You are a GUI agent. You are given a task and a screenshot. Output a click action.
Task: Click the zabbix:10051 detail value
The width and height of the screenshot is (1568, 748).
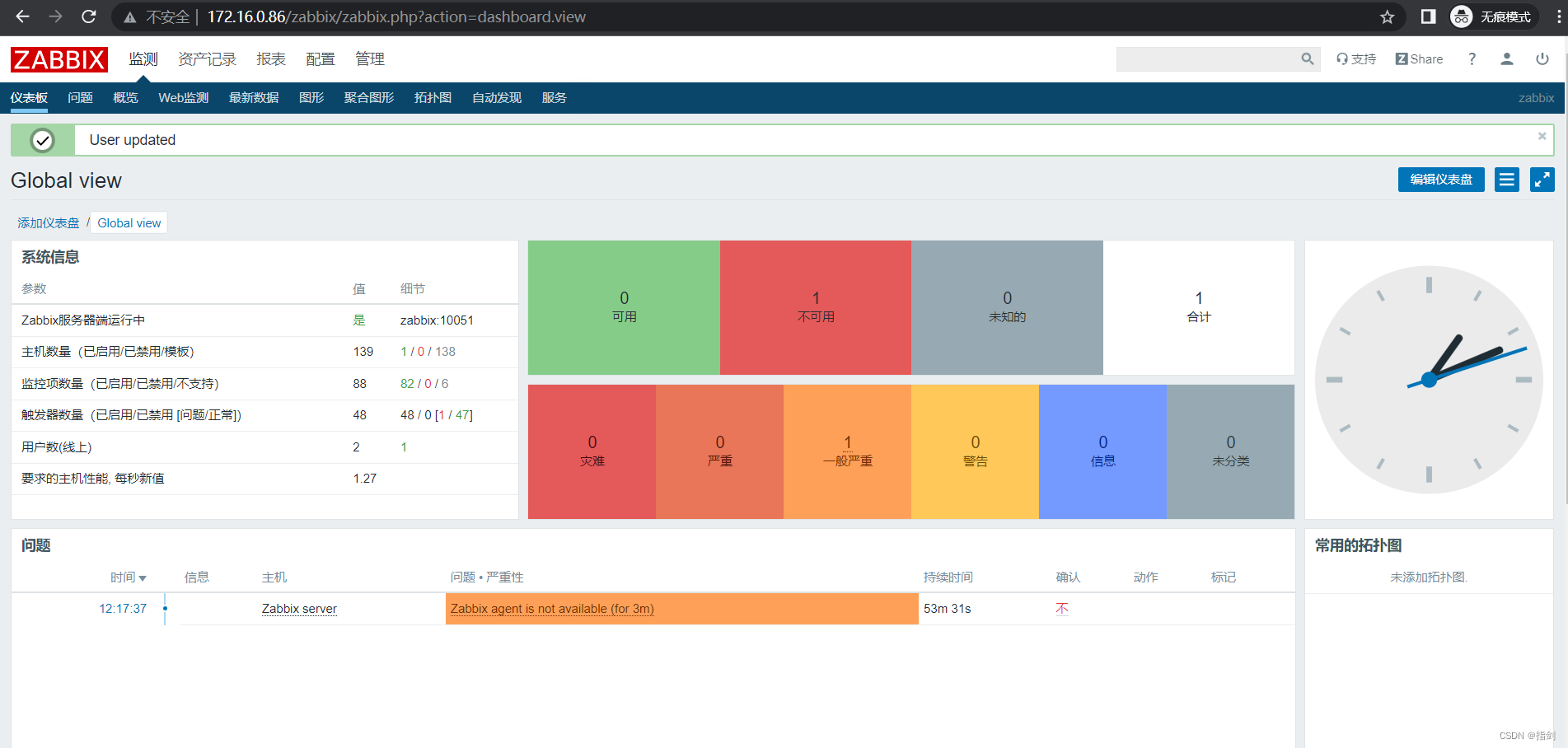(x=437, y=320)
